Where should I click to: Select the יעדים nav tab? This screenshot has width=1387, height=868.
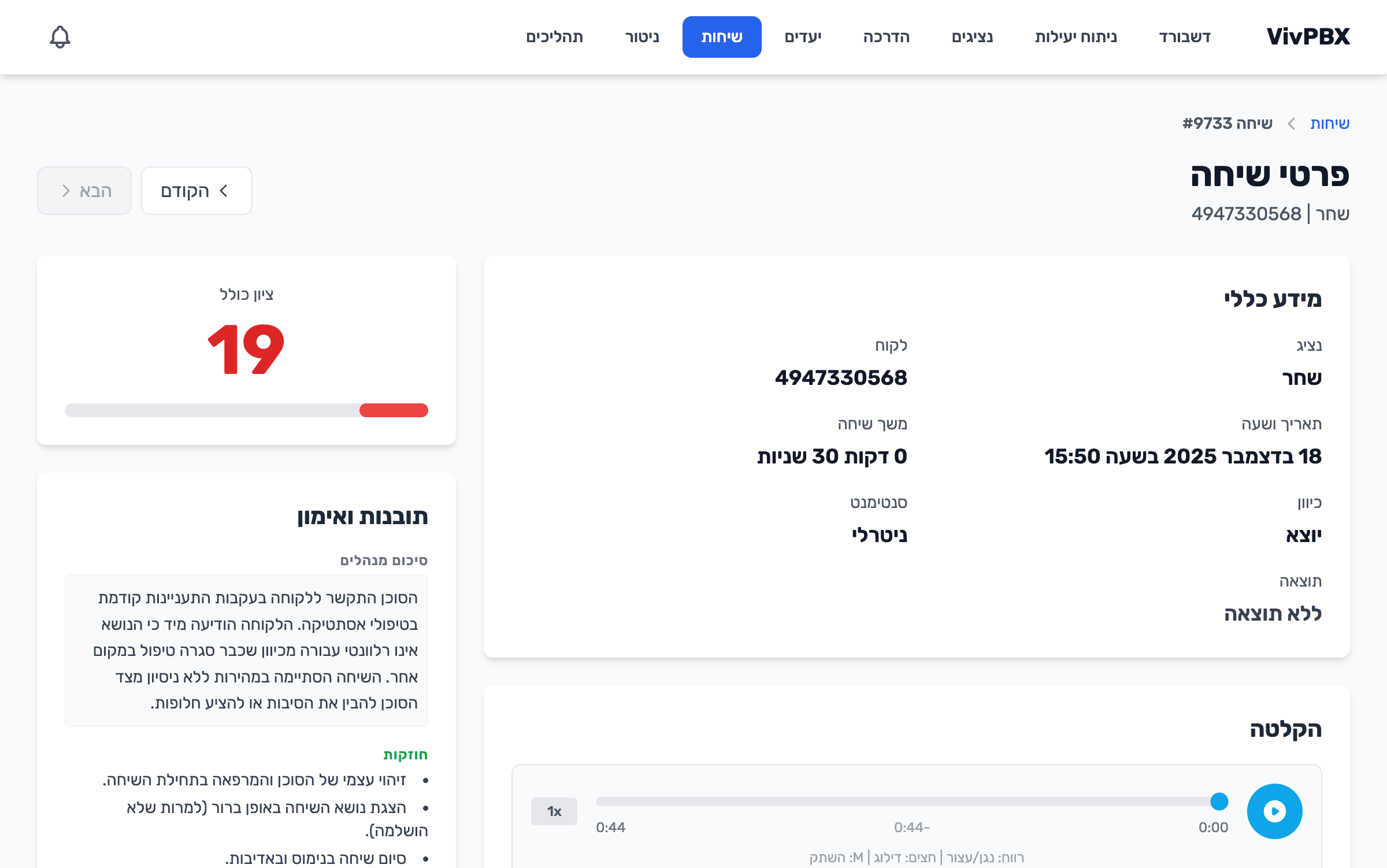[x=803, y=37]
